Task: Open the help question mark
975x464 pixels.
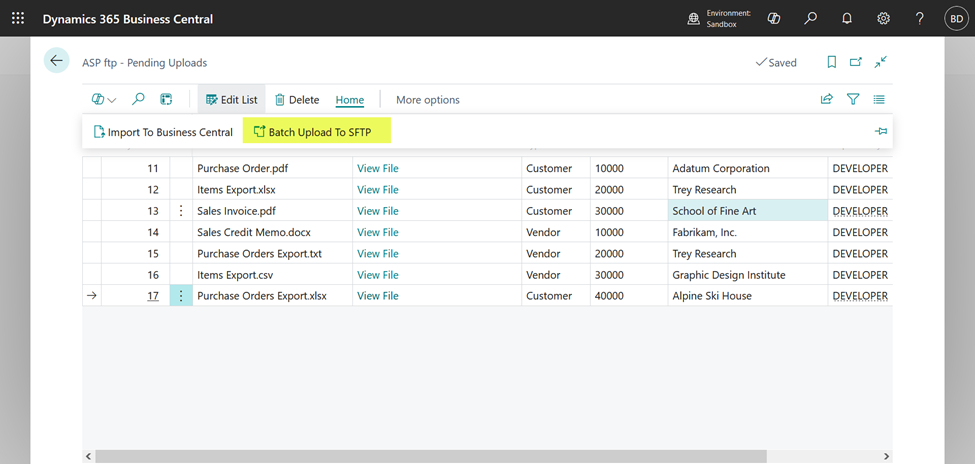Action: coord(920,19)
